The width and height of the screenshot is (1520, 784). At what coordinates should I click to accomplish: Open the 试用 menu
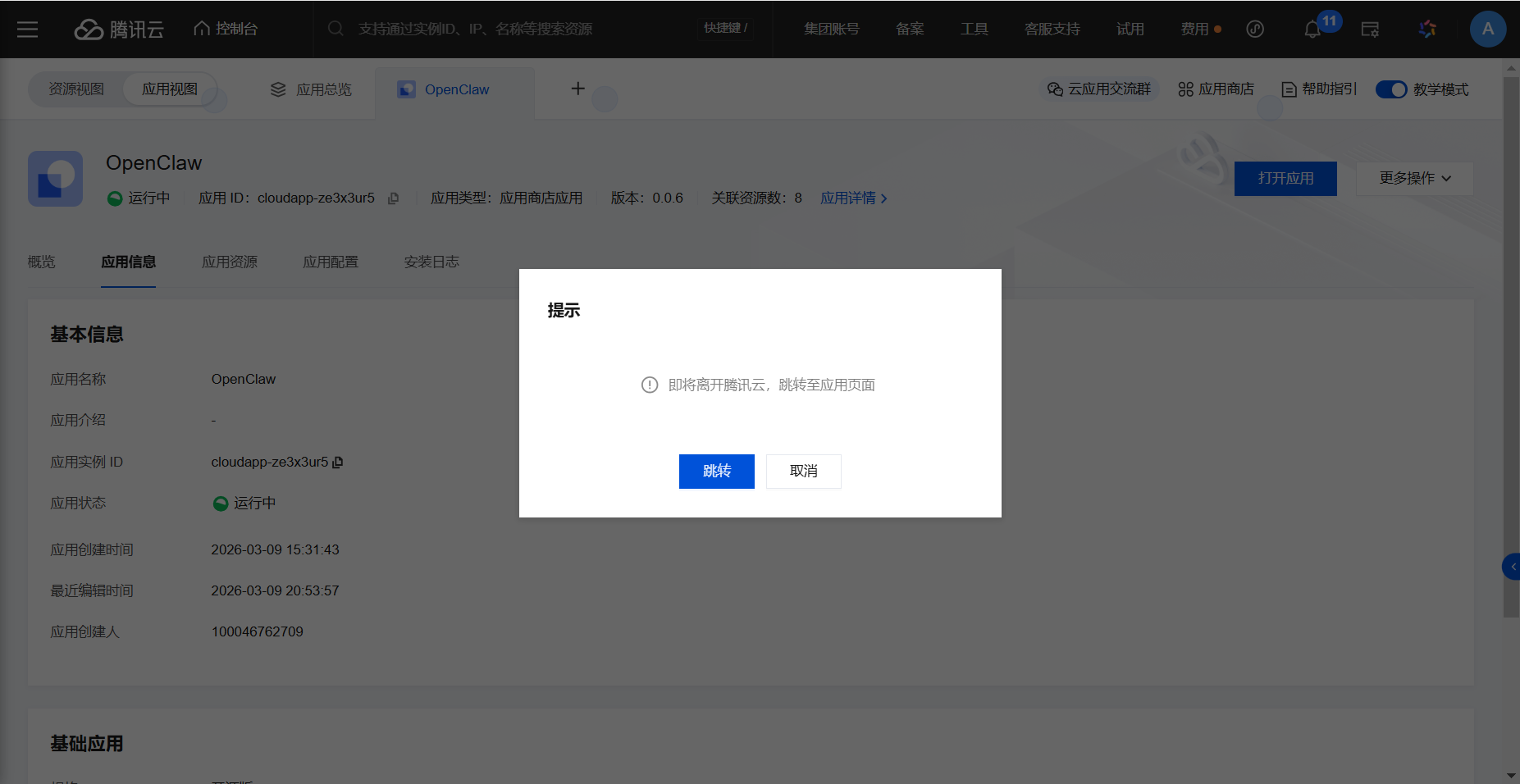coord(1130,29)
